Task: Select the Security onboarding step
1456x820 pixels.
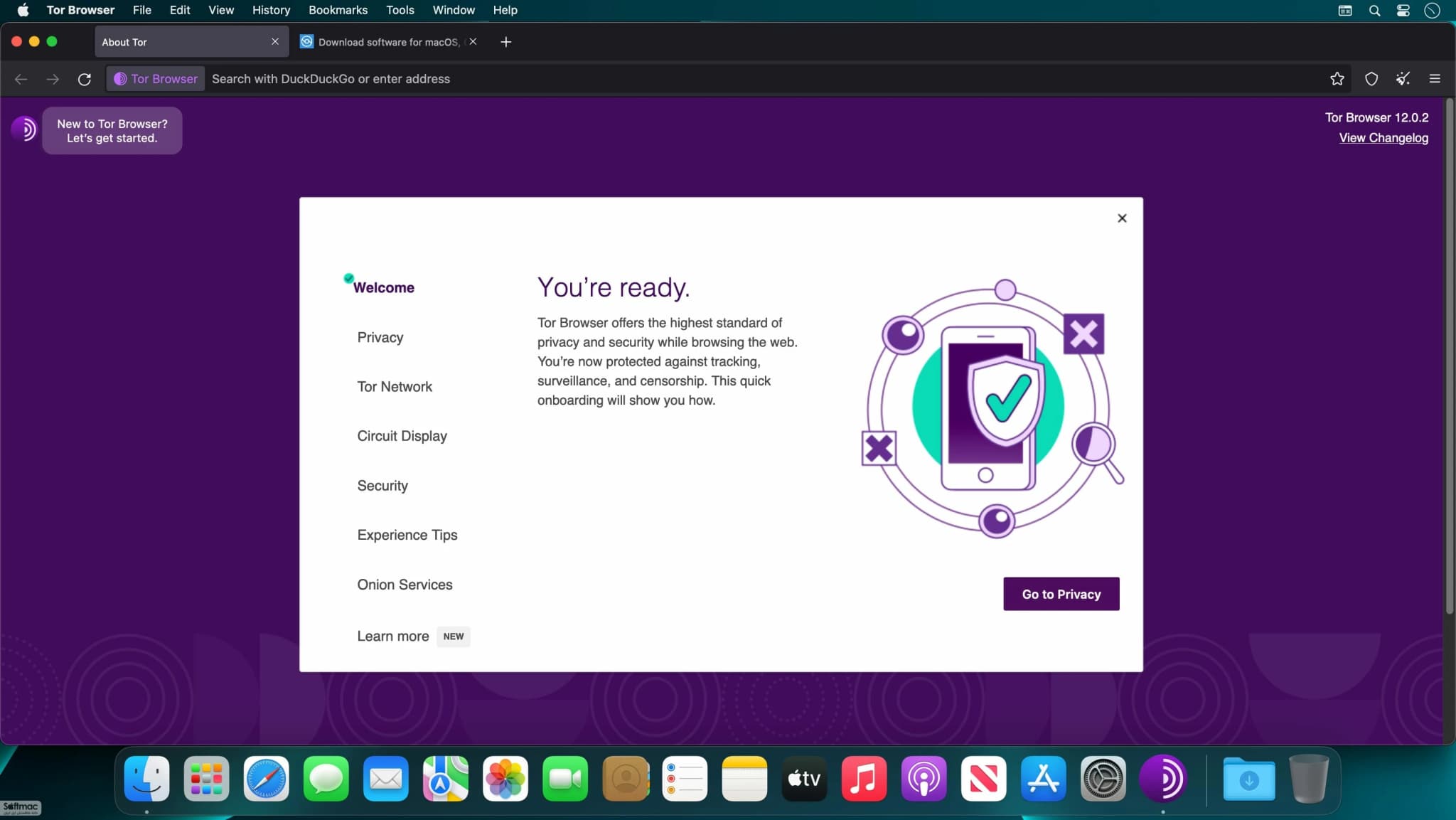Action: 382,486
